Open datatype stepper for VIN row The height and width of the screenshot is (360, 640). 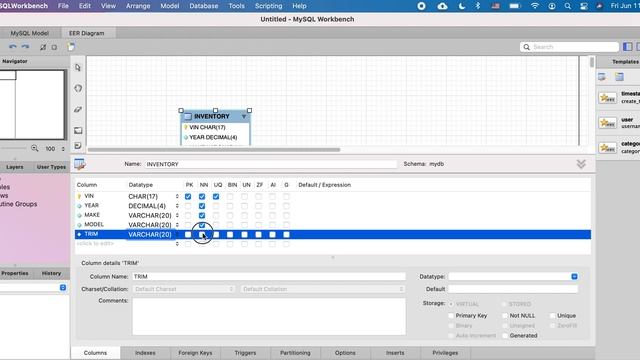click(177, 196)
